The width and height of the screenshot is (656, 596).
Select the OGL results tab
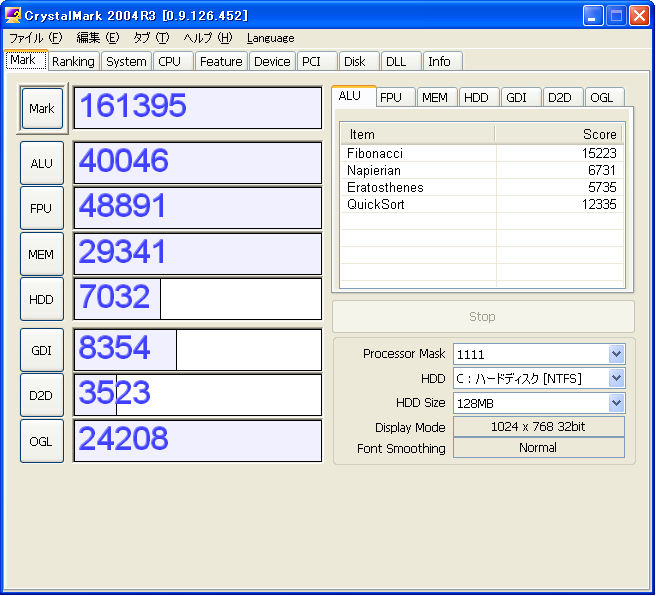(x=601, y=97)
